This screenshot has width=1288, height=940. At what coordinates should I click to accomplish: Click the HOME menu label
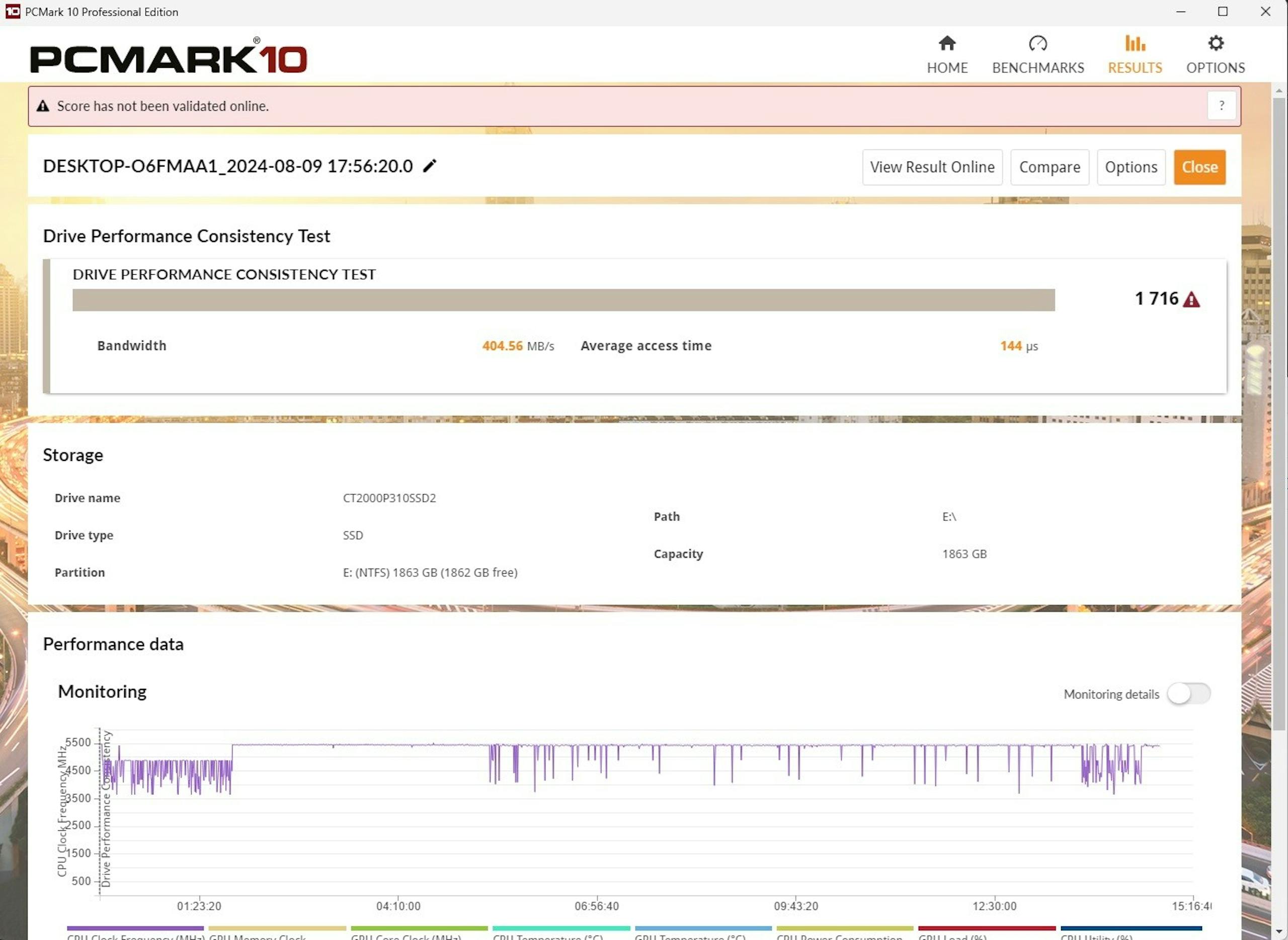[x=947, y=68]
